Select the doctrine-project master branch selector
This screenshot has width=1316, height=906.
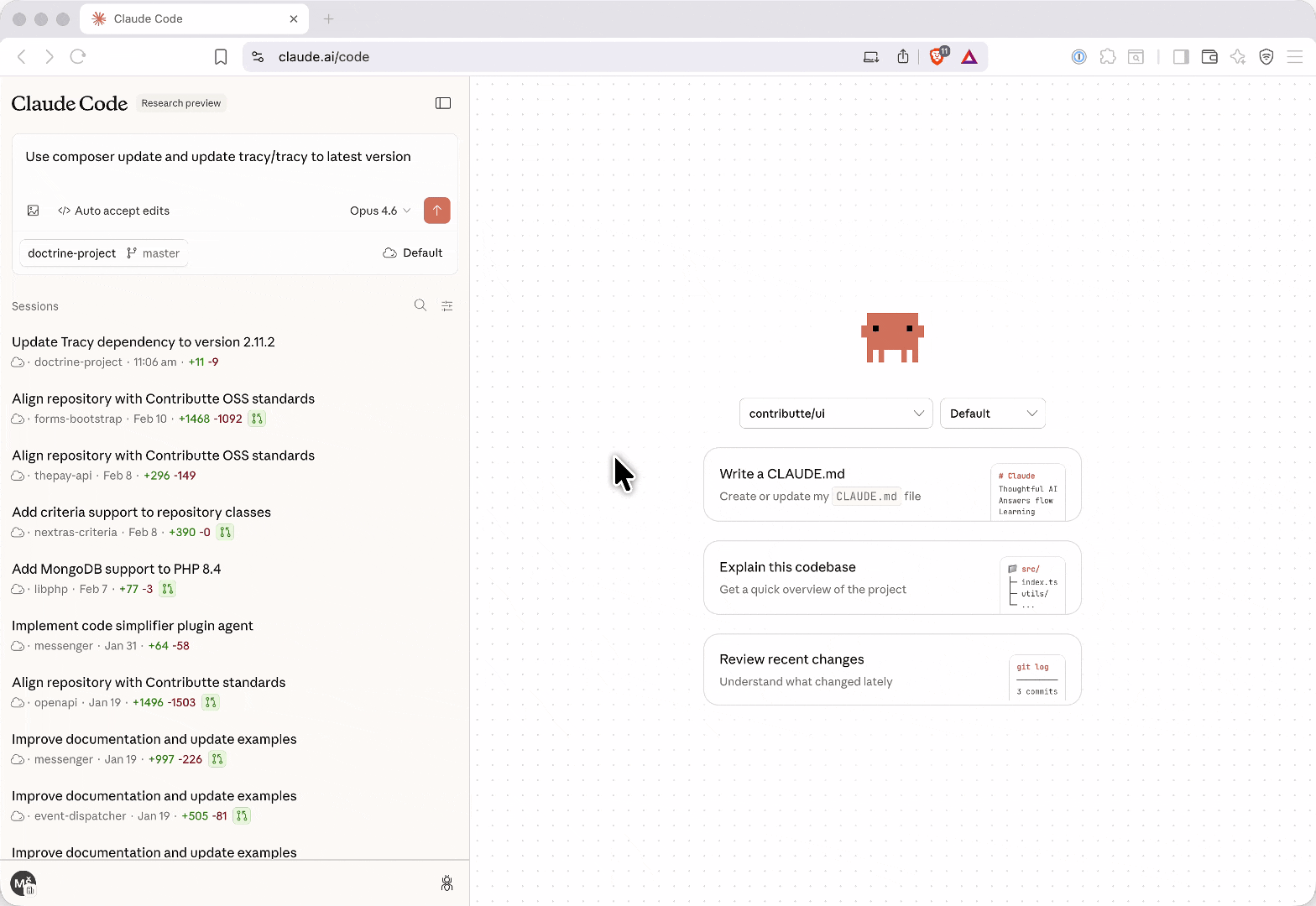click(103, 253)
